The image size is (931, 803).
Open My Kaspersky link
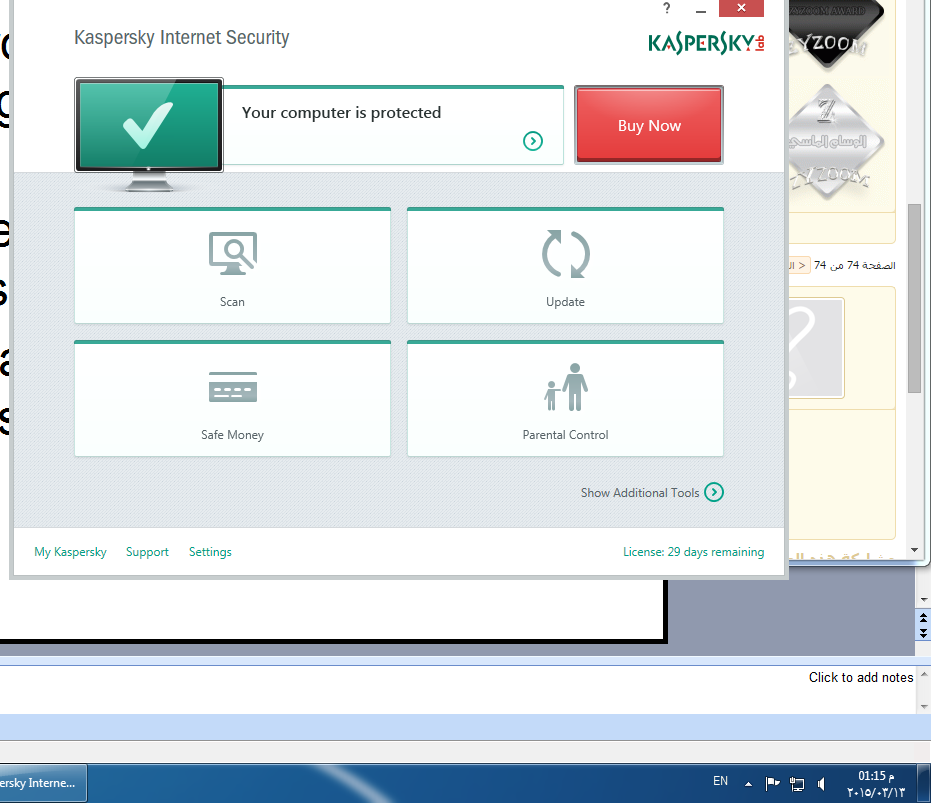[70, 552]
